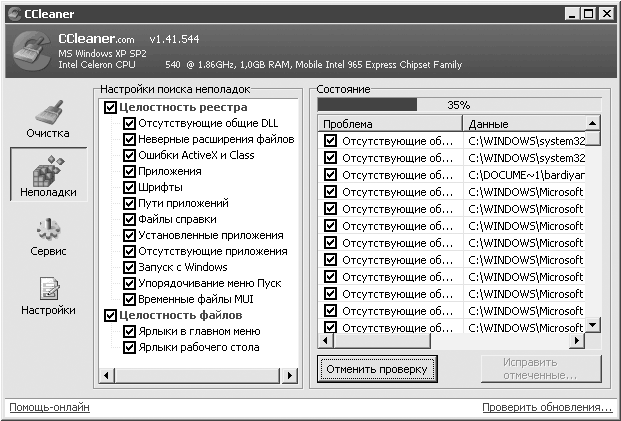Select the Неполадки registry issues icon

click(47, 171)
